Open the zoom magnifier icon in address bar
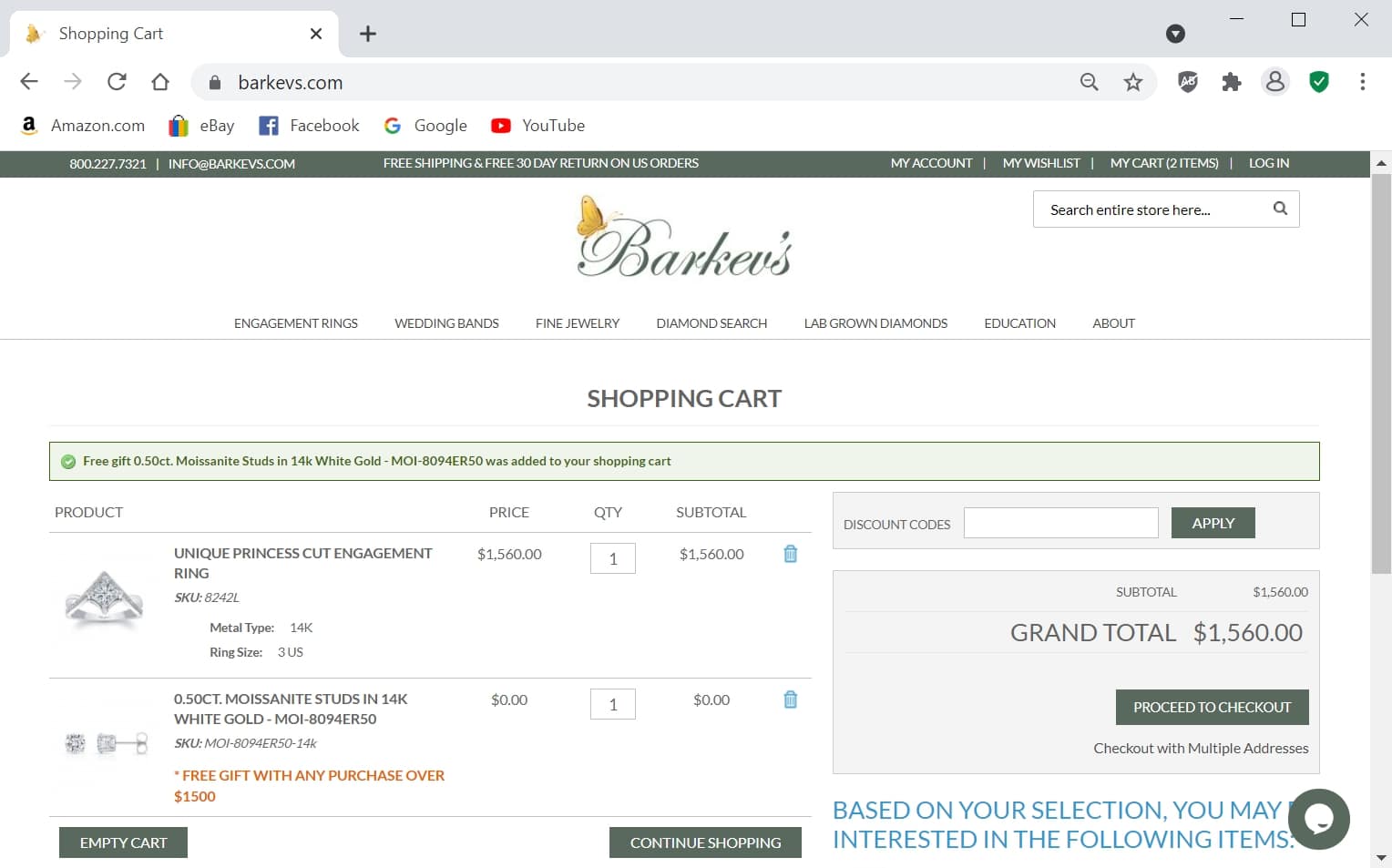The width and height of the screenshot is (1392, 868). pyautogui.click(x=1090, y=82)
